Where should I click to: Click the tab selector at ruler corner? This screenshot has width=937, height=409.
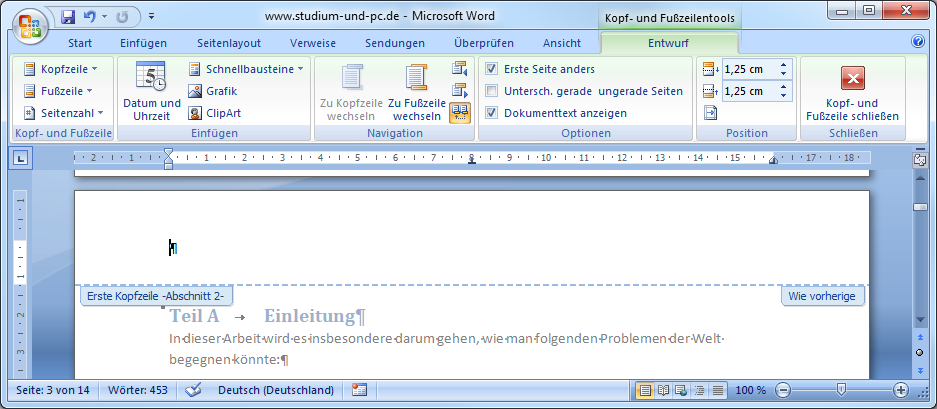click(21, 158)
